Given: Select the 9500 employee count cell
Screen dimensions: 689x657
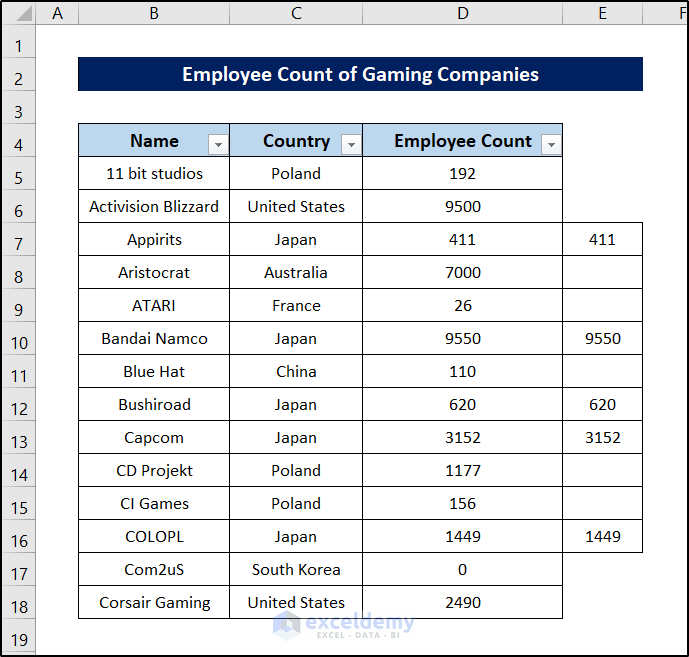Looking at the screenshot, I should point(463,206).
